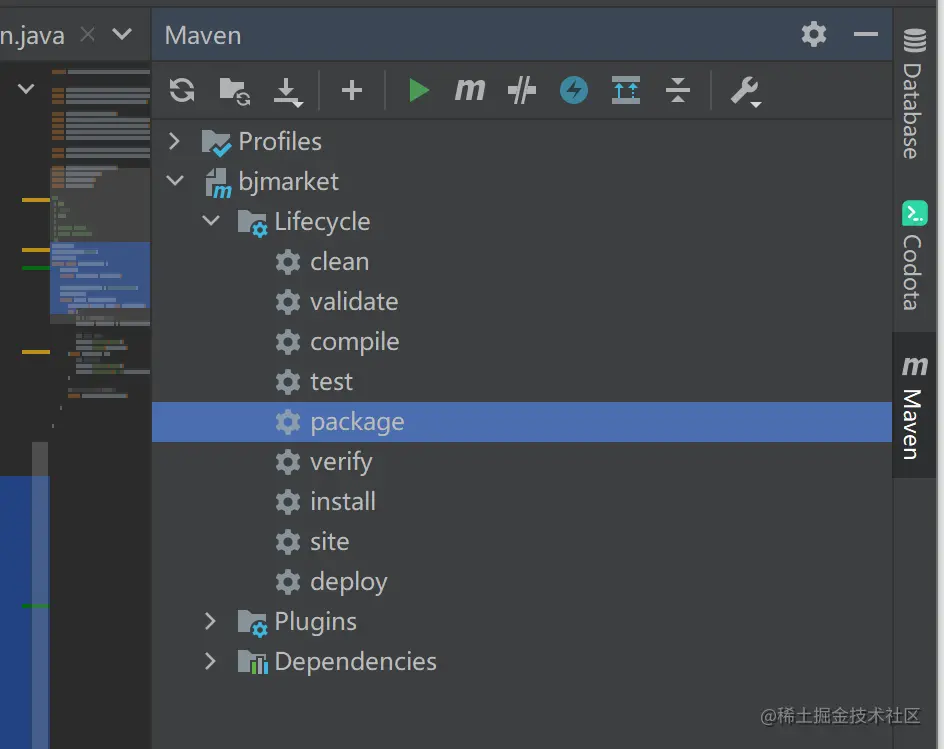
Task: Click the bjmarket Maven project icon
Action: pyautogui.click(x=218, y=182)
